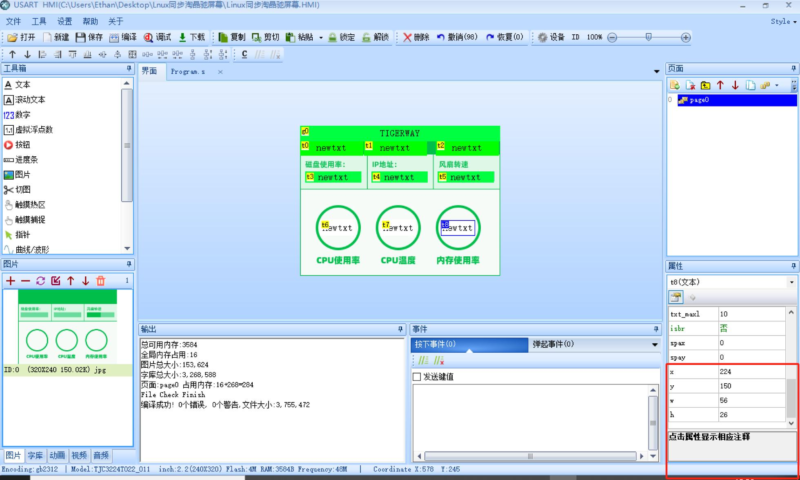
Task: Add a new page in 页面 panel
Action: [x=675, y=85]
